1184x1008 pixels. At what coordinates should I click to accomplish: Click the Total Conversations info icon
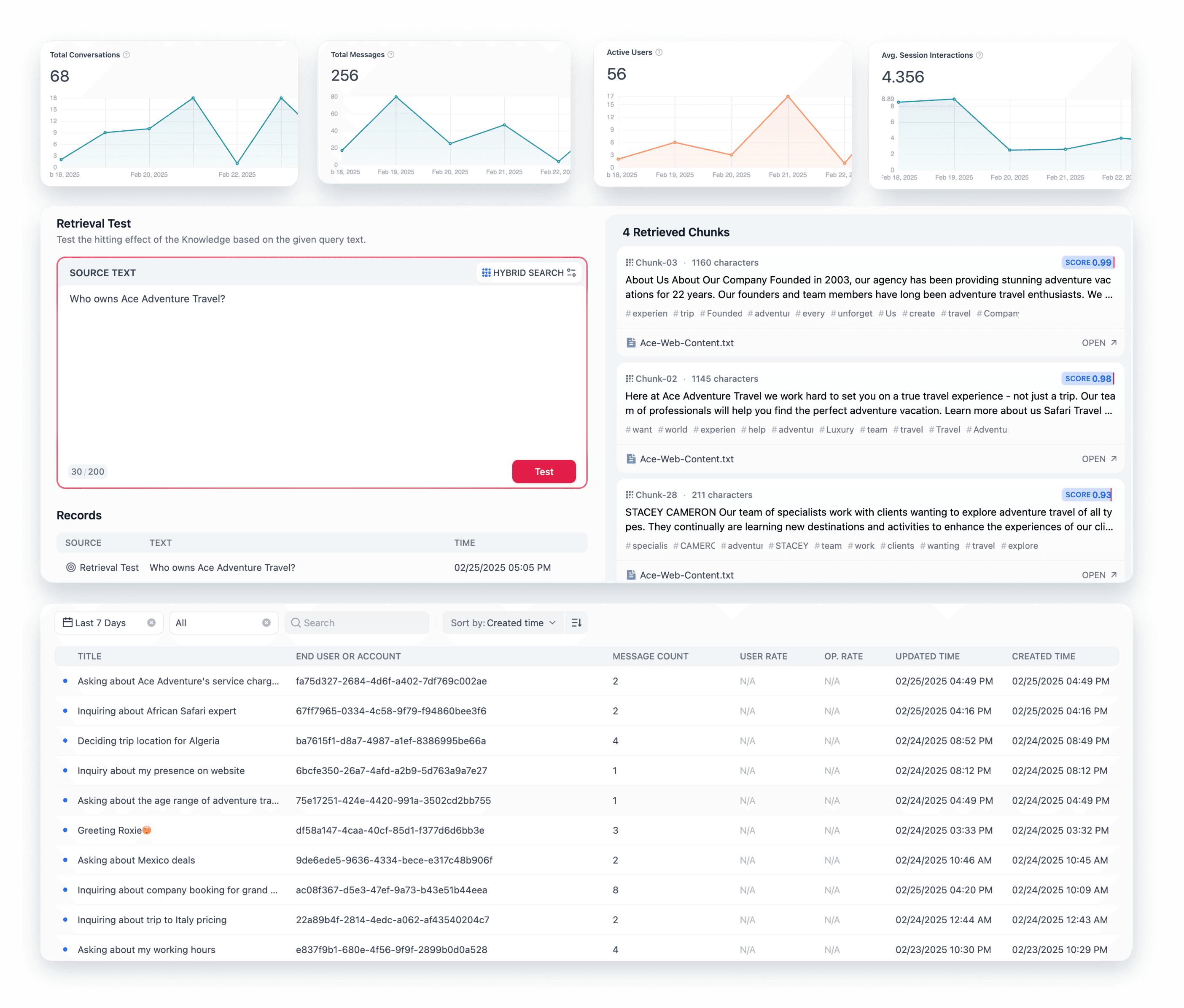point(127,55)
